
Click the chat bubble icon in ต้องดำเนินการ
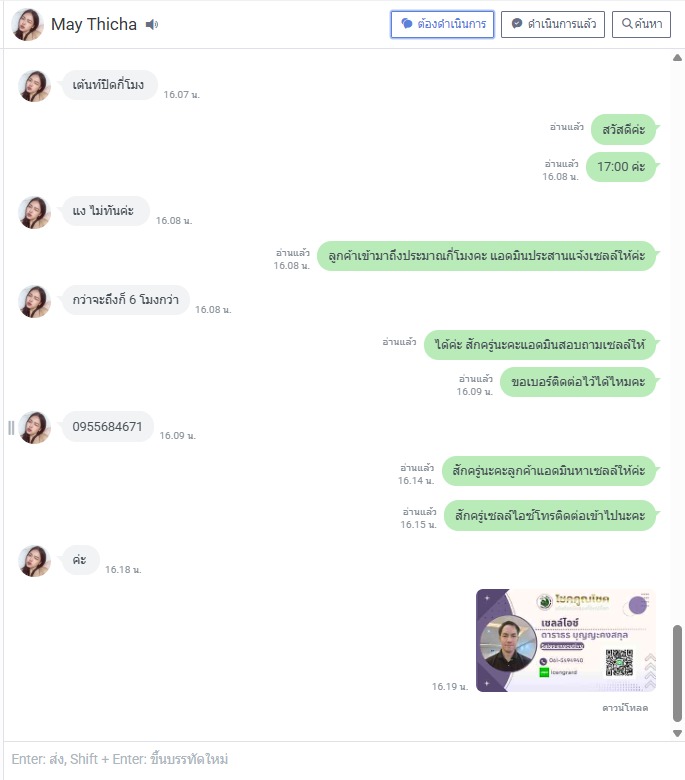coord(407,23)
